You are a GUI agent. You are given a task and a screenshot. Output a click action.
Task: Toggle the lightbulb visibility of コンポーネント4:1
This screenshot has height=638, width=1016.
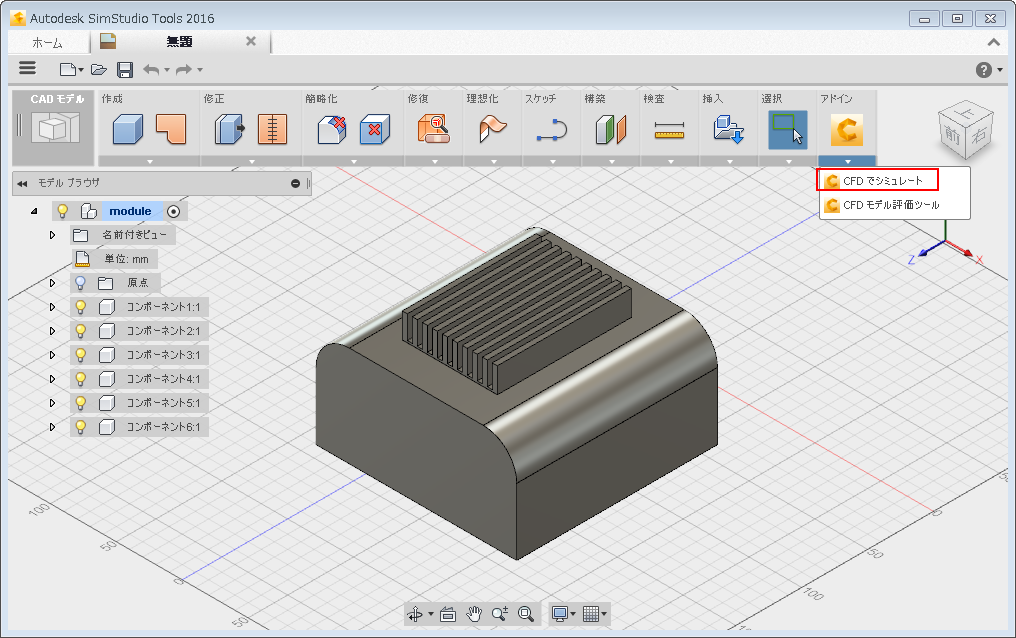point(80,378)
